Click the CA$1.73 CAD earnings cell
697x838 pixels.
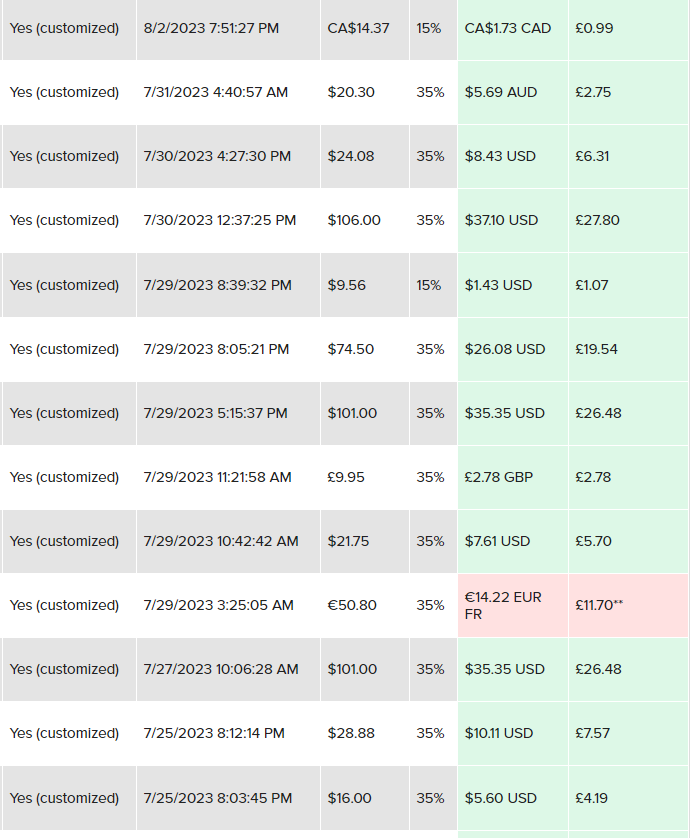[x=508, y=28]
